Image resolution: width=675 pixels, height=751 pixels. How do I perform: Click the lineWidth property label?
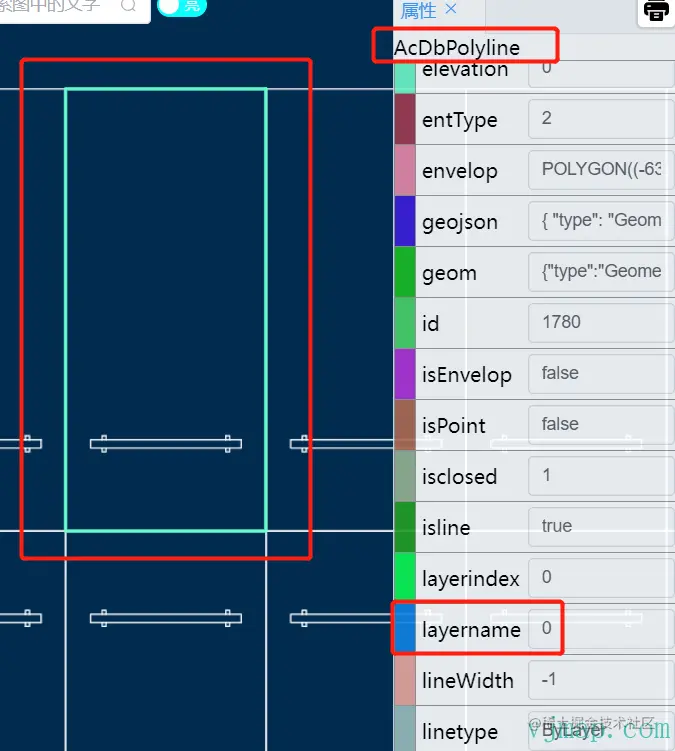pyautogui.click(x=467, y=681)
